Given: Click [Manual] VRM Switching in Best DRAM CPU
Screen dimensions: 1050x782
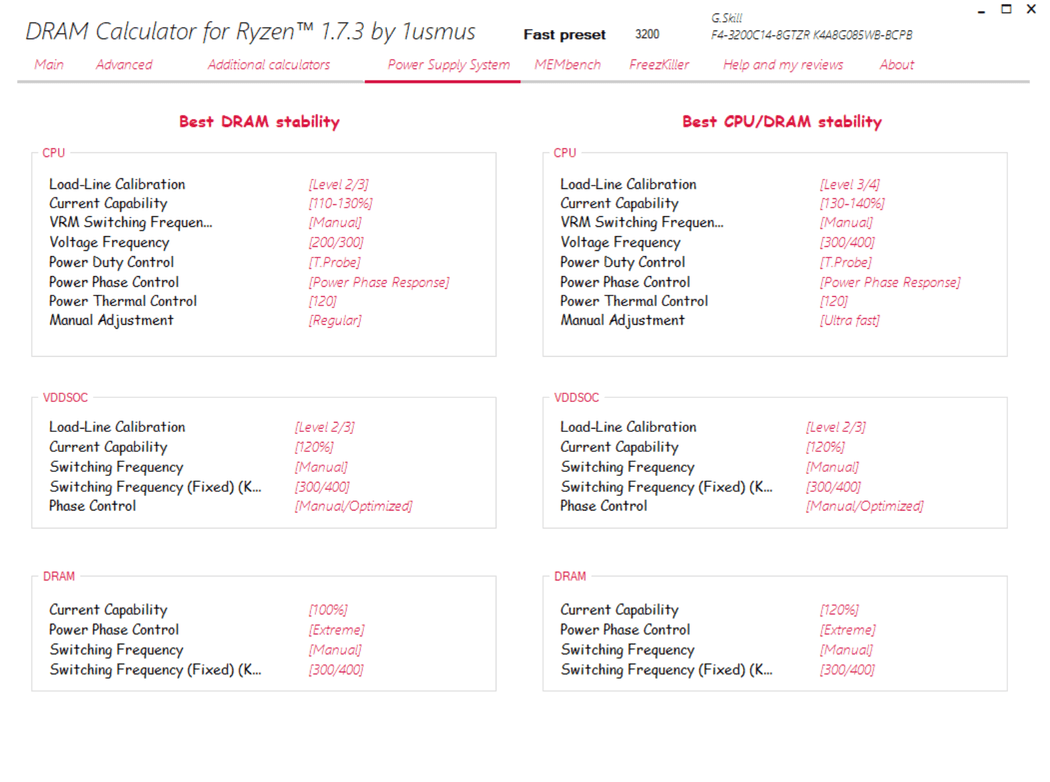Looking at the screenshot, I should coord(335,223).
